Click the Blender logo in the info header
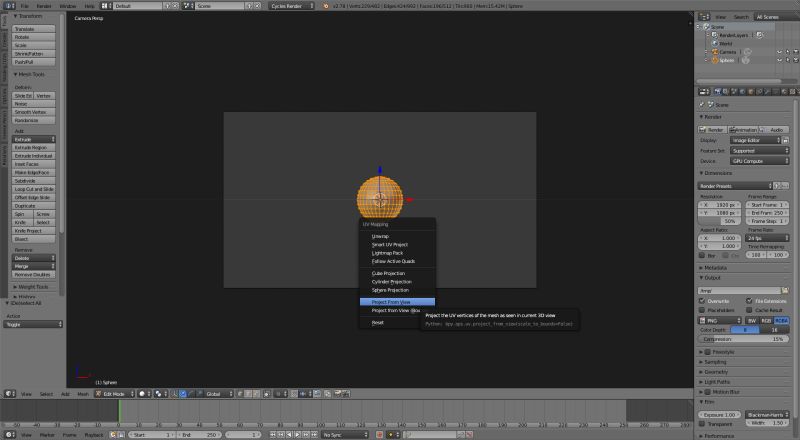 (326, 6)
